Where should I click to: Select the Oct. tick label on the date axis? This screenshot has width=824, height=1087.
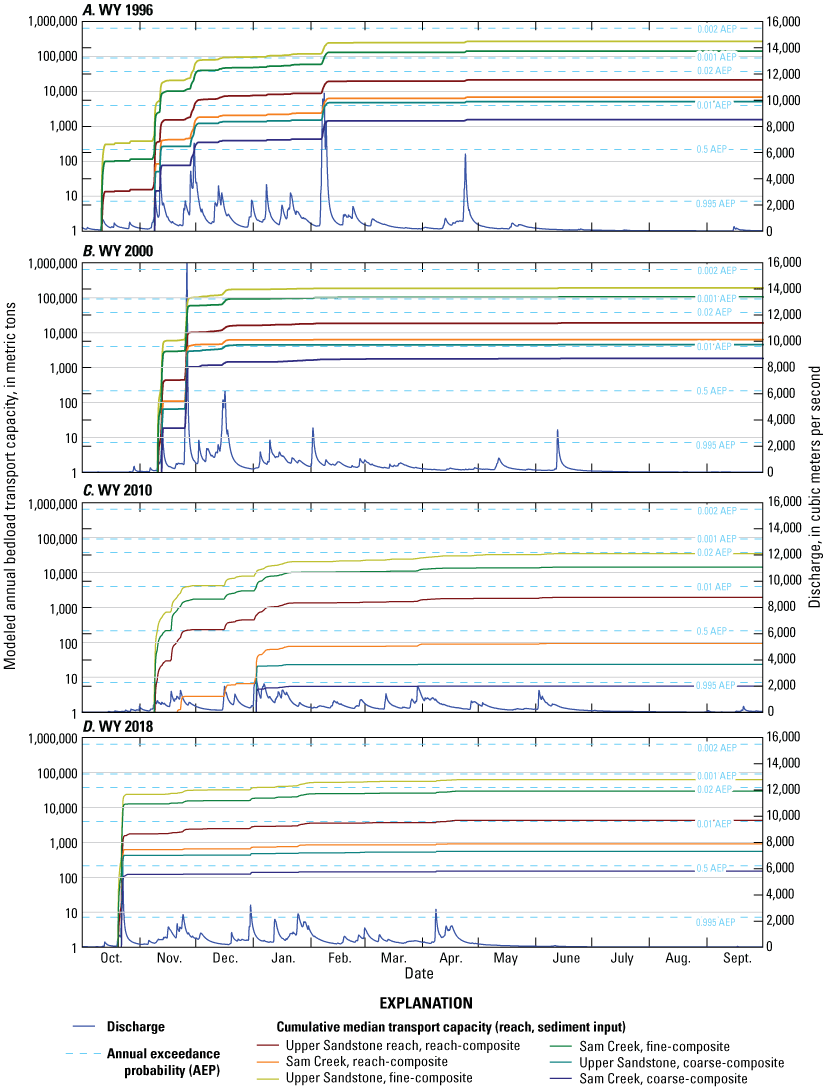pos(110,958)
